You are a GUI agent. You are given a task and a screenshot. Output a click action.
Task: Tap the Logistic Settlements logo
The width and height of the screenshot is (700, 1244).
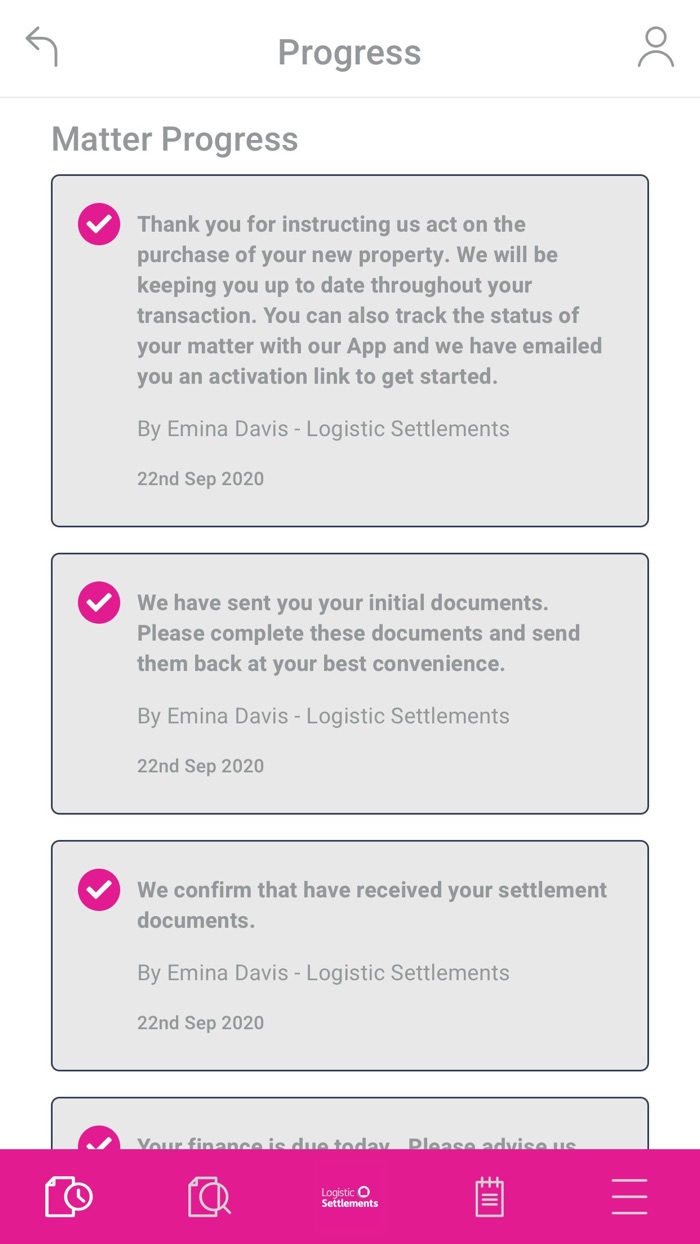(349, 1195)
